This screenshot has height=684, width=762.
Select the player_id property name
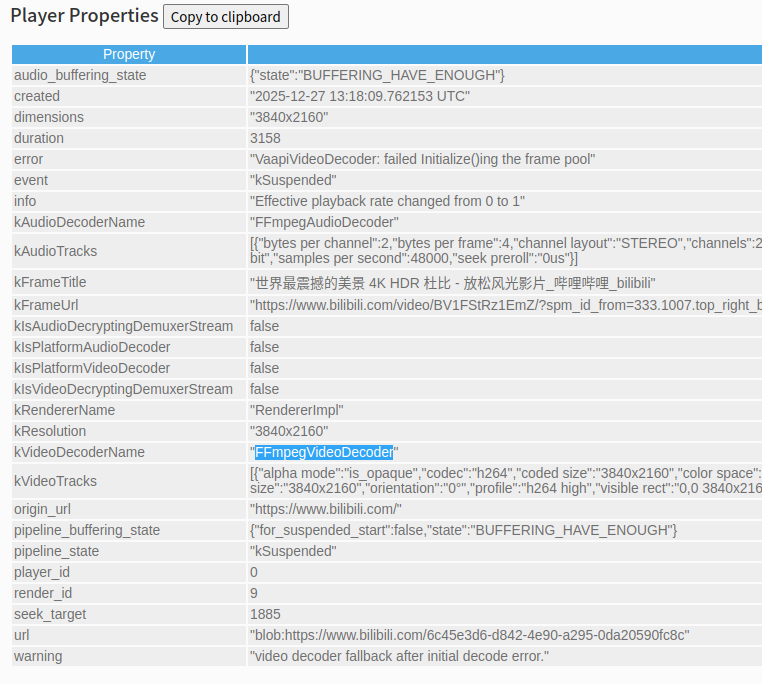[x=42, y=572]
